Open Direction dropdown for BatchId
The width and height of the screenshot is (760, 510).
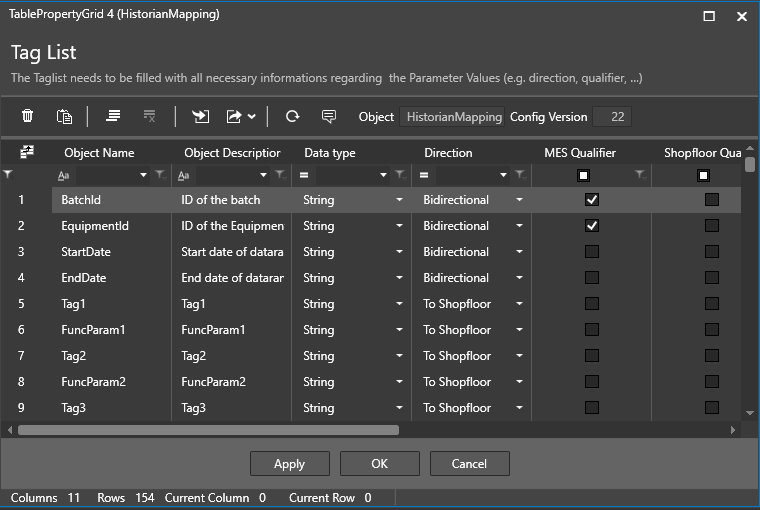pos(520,200)
